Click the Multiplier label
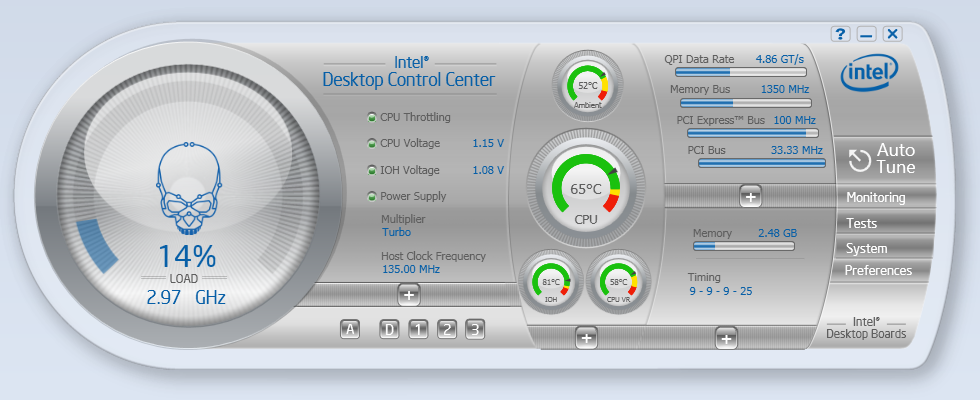Screen dimensions: 980x400 pos(403,219)
